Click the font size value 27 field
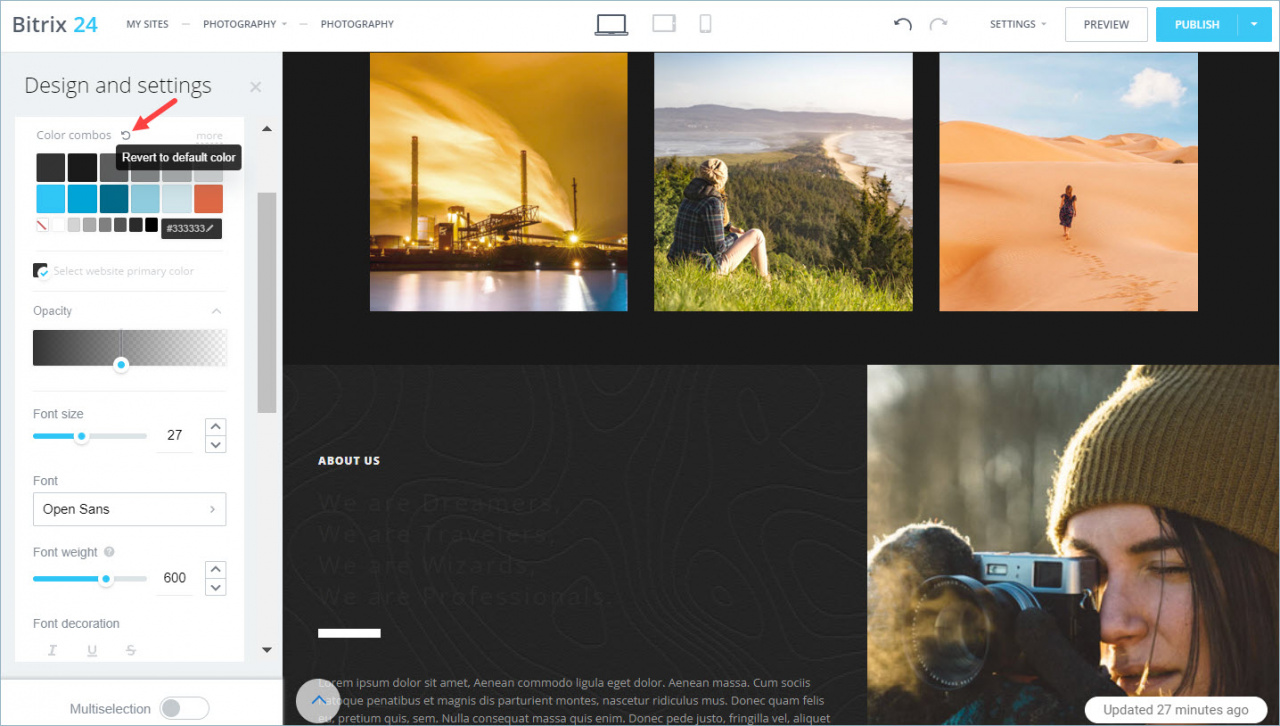The image size is (1280, 726). click(x=175, y=435)
